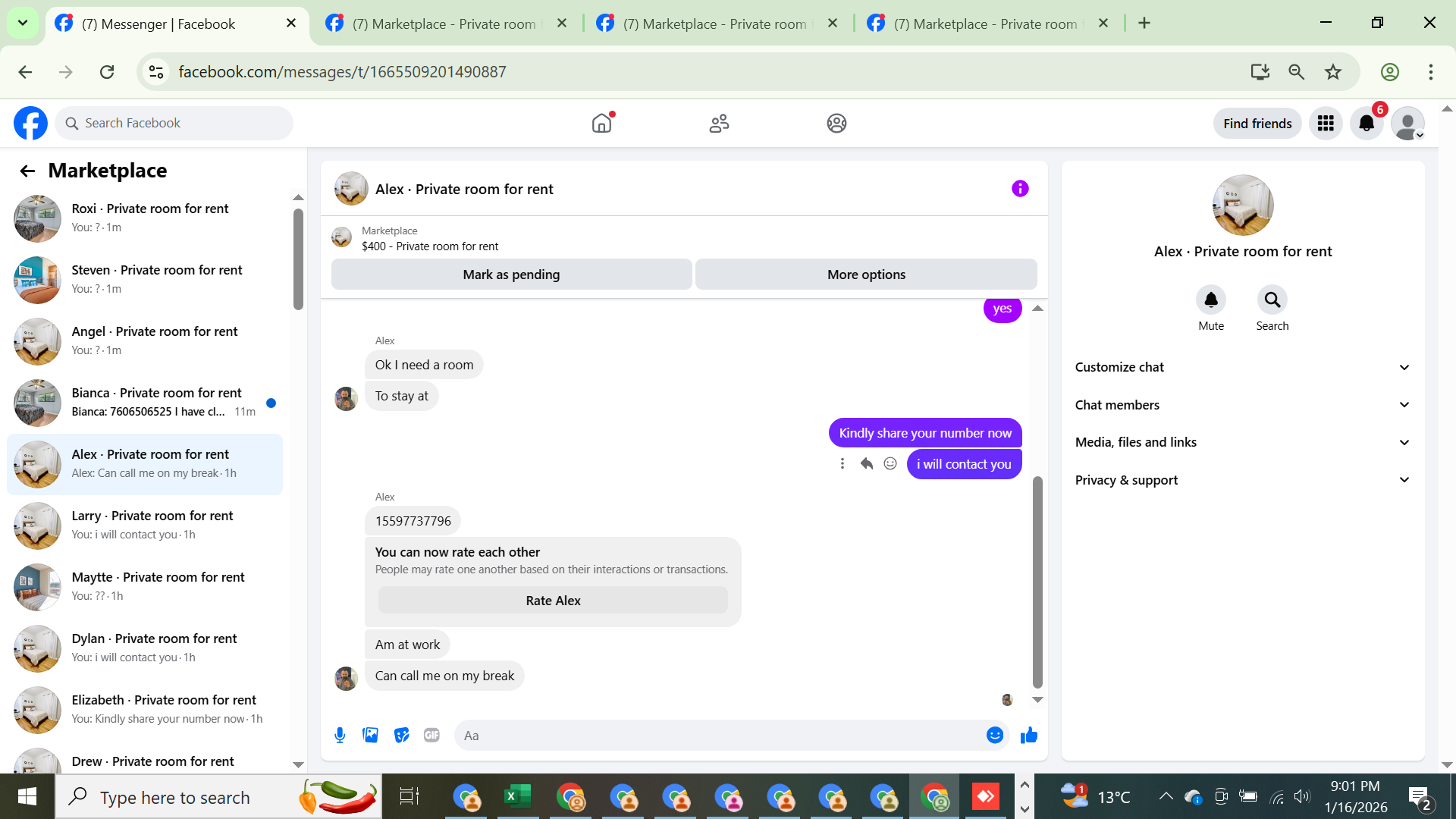
Task: Attach a photo using the image icon
Action: click(370, 735)
